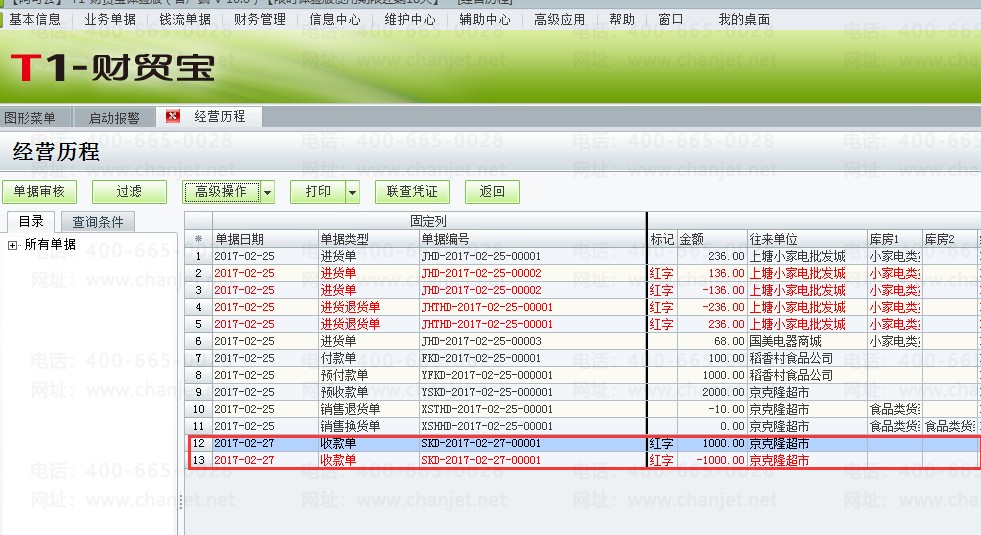Click the 金额 column header
Screen dimensions: 981x535
click(x=713, y=239)
